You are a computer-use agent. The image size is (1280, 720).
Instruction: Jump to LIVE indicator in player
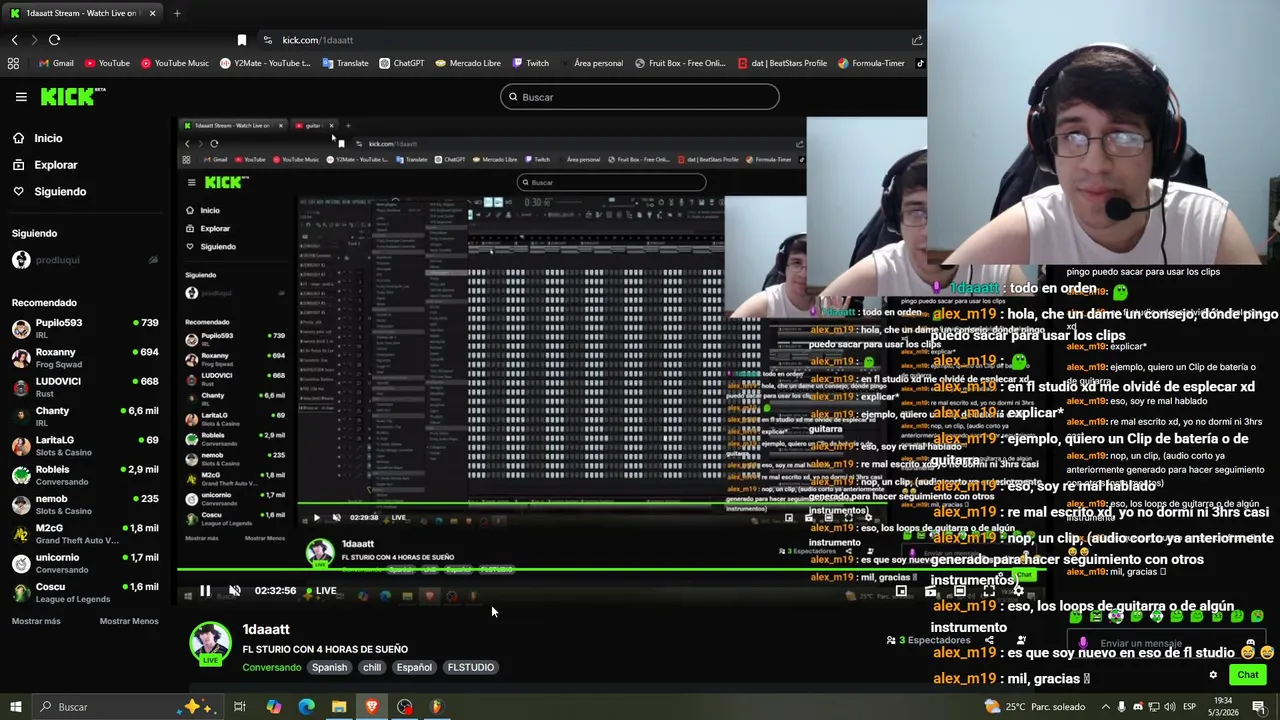(321, 591)
